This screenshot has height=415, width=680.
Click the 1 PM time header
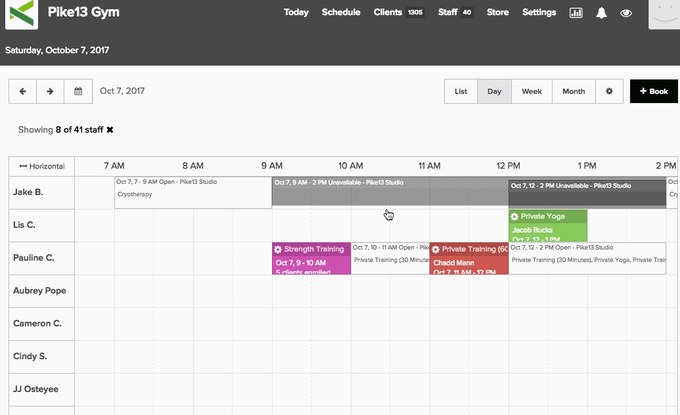[x=587, y=166]
